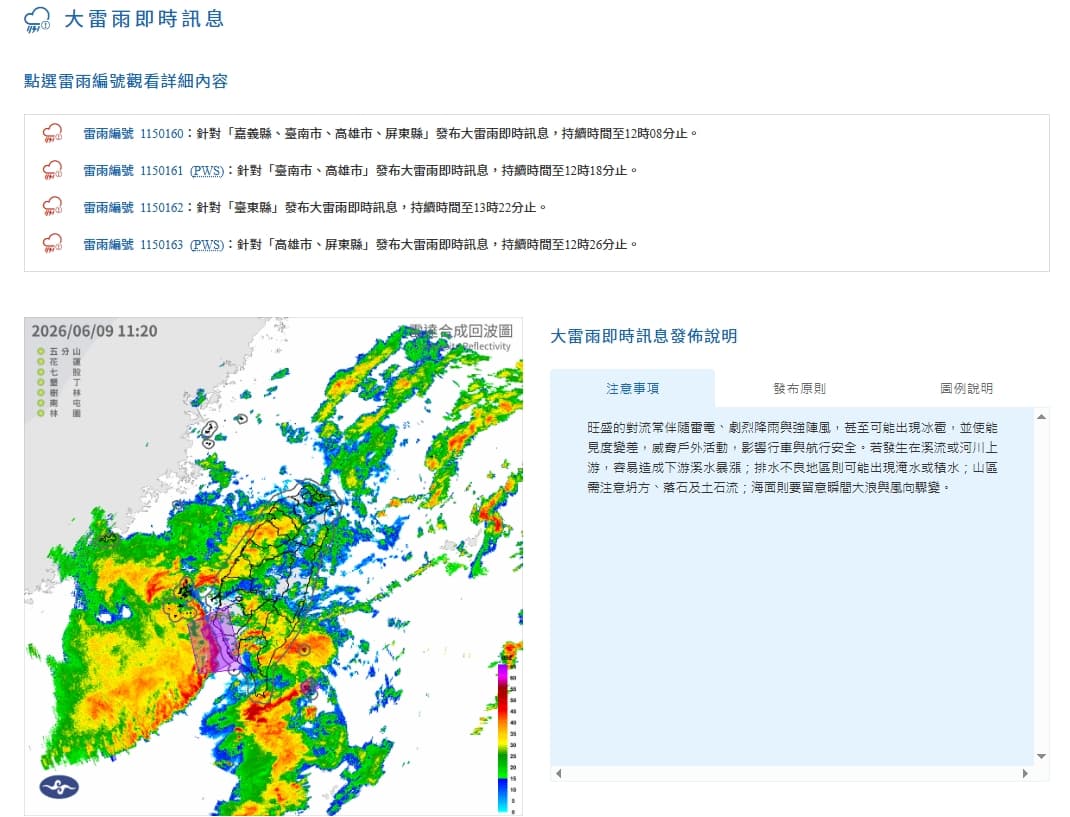Click the scroll-right arrow below the notes panel
This screenshot has height=817, width=1070.
click(x=1025, y=773)
